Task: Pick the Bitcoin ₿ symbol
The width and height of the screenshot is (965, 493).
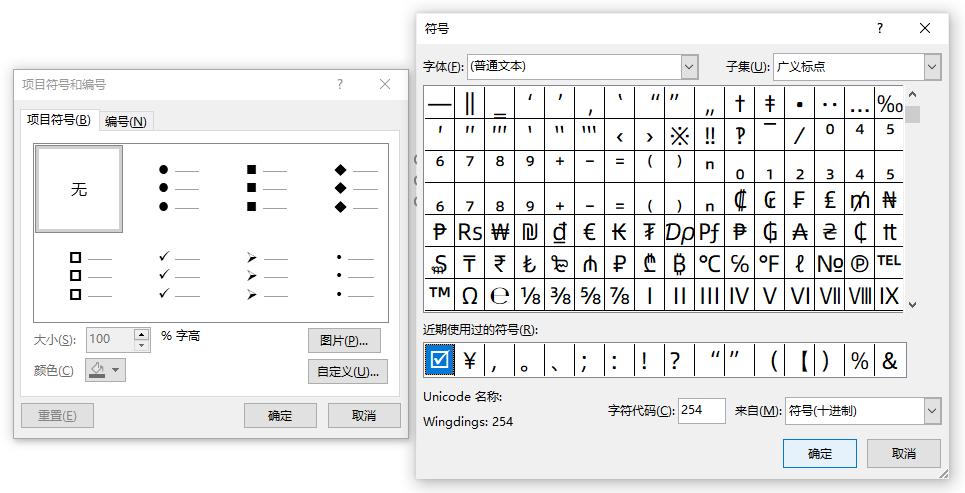Action: point(679,263)
